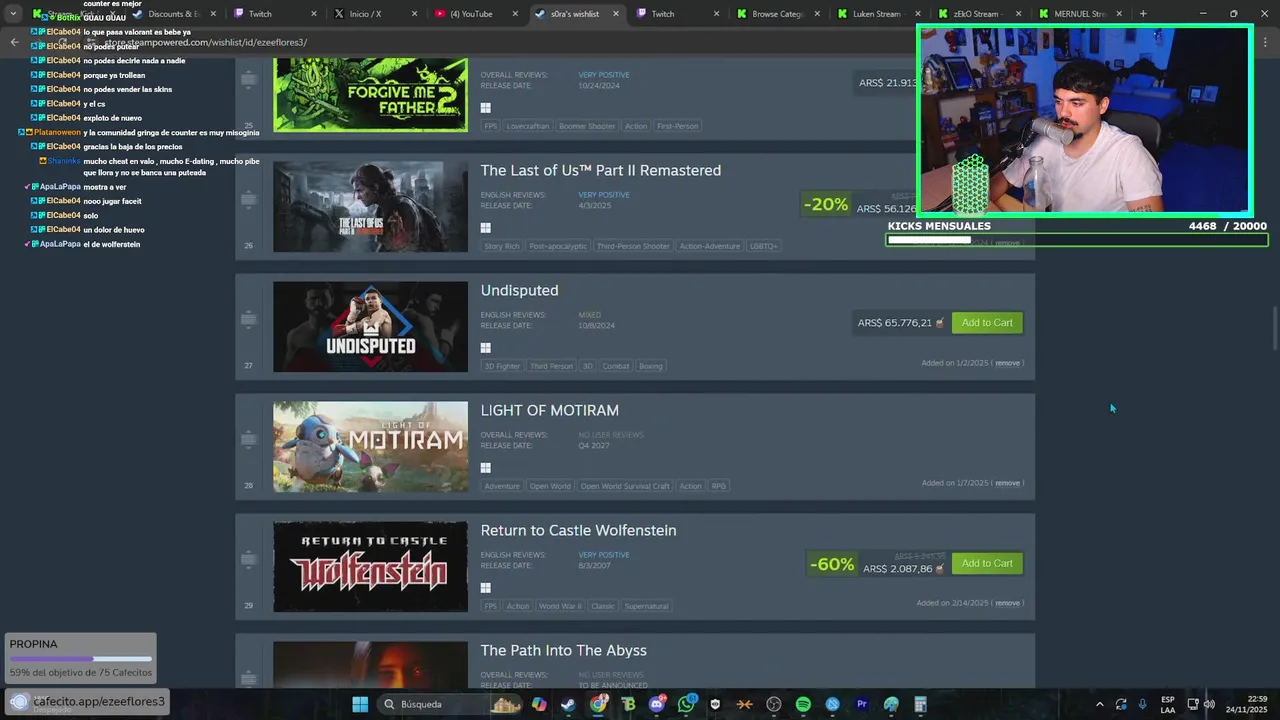Switch to the Luken Stream tab
The image size is (1280, 720).
(x=877, y=14)
